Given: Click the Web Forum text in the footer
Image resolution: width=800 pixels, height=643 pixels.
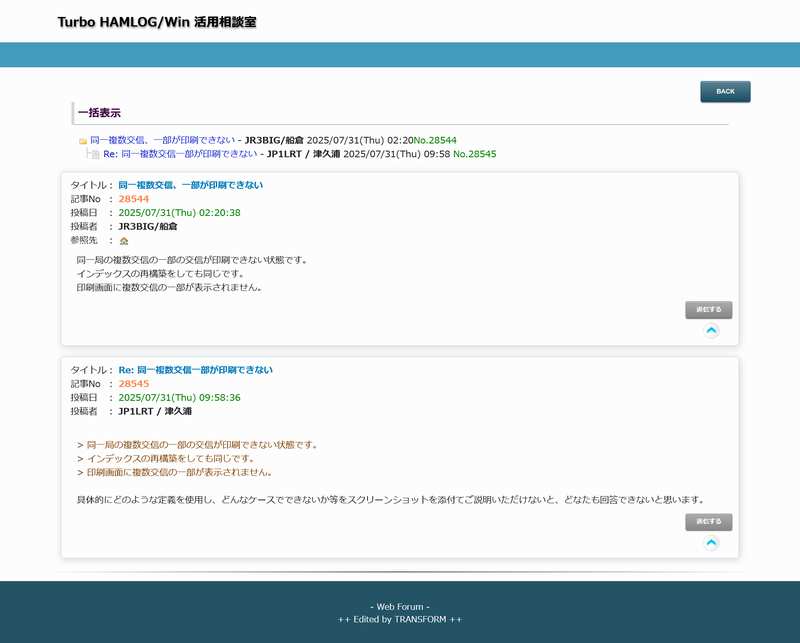Looking at the screenshot, I should [400, 607].
